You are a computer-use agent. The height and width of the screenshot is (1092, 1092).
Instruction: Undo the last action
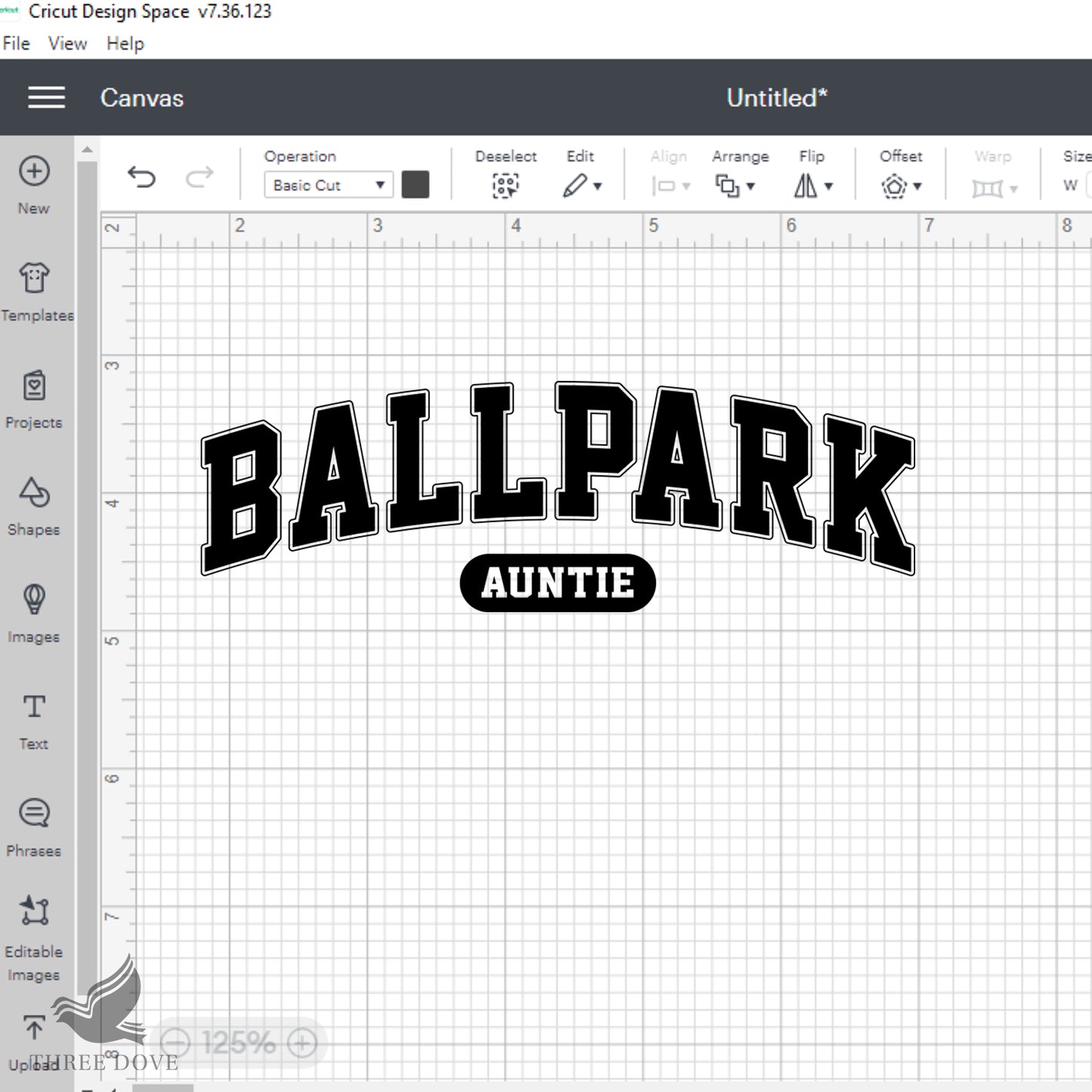141,178
